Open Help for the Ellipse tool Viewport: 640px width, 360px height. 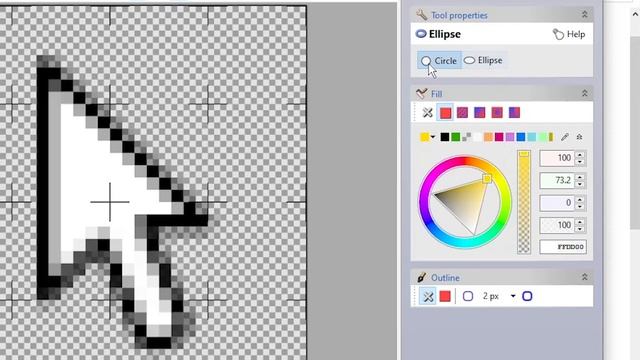click(569, 34)
